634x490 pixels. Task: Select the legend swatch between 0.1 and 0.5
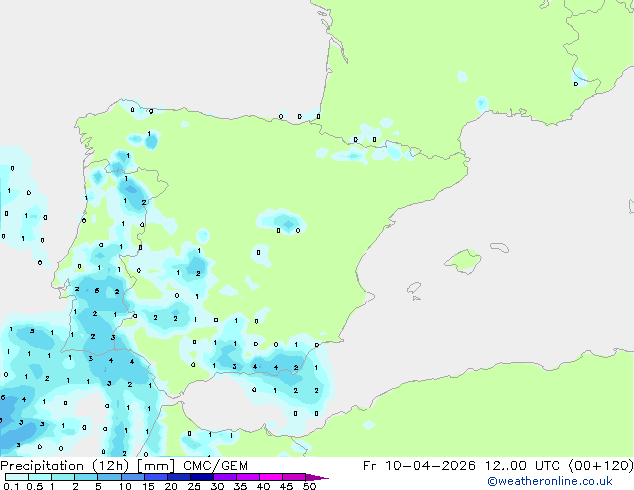tap(17, 477)
